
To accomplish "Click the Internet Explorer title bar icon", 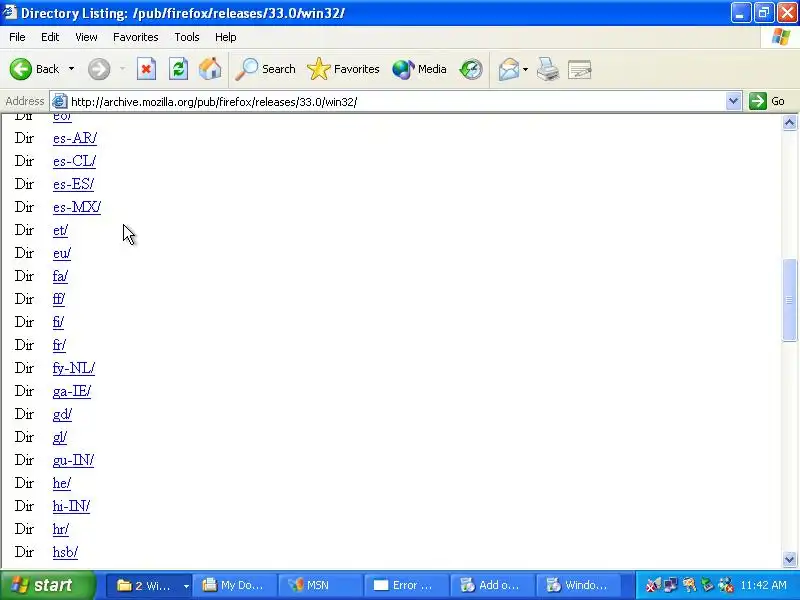I will (x=9, y=12).
